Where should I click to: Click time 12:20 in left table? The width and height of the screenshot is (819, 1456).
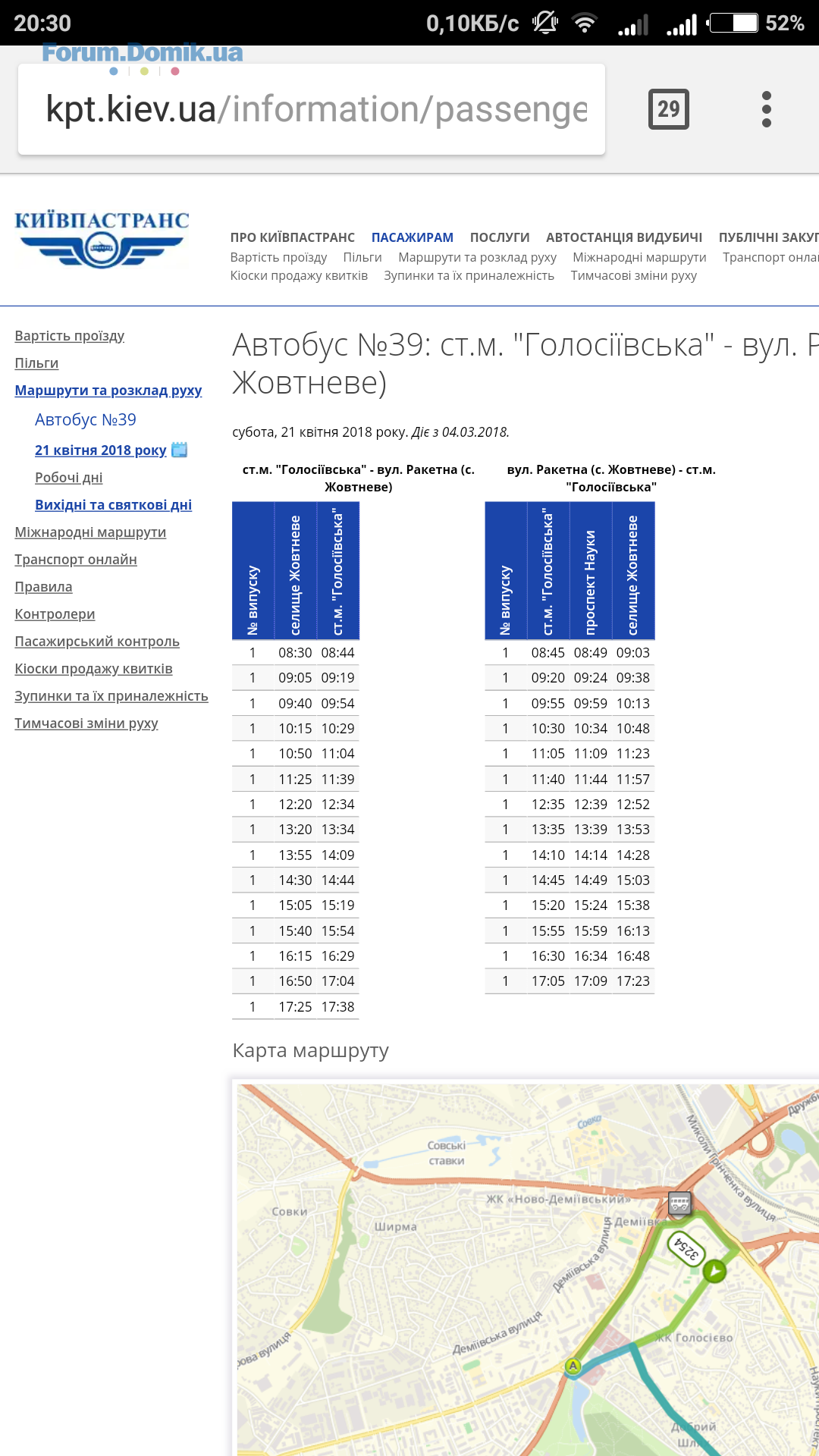point(295,805)
